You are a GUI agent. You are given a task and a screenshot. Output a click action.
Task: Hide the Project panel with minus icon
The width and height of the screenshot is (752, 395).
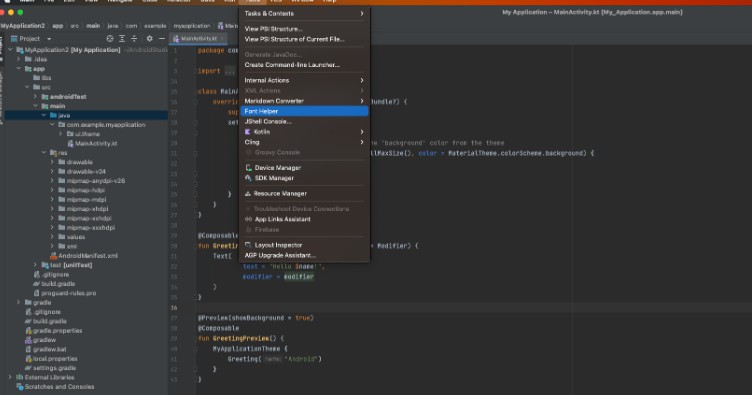[x=162, y=38]
